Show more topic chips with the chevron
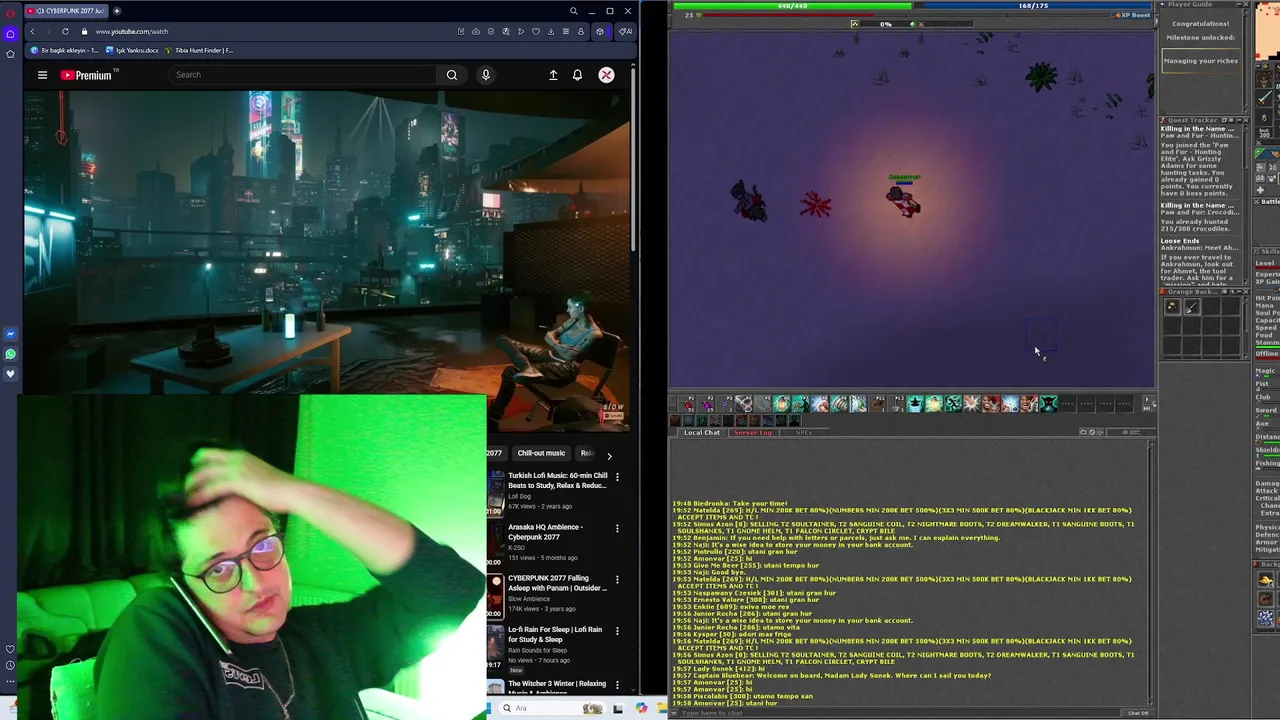The image size is (1280, 720). [x=609, y=456]
